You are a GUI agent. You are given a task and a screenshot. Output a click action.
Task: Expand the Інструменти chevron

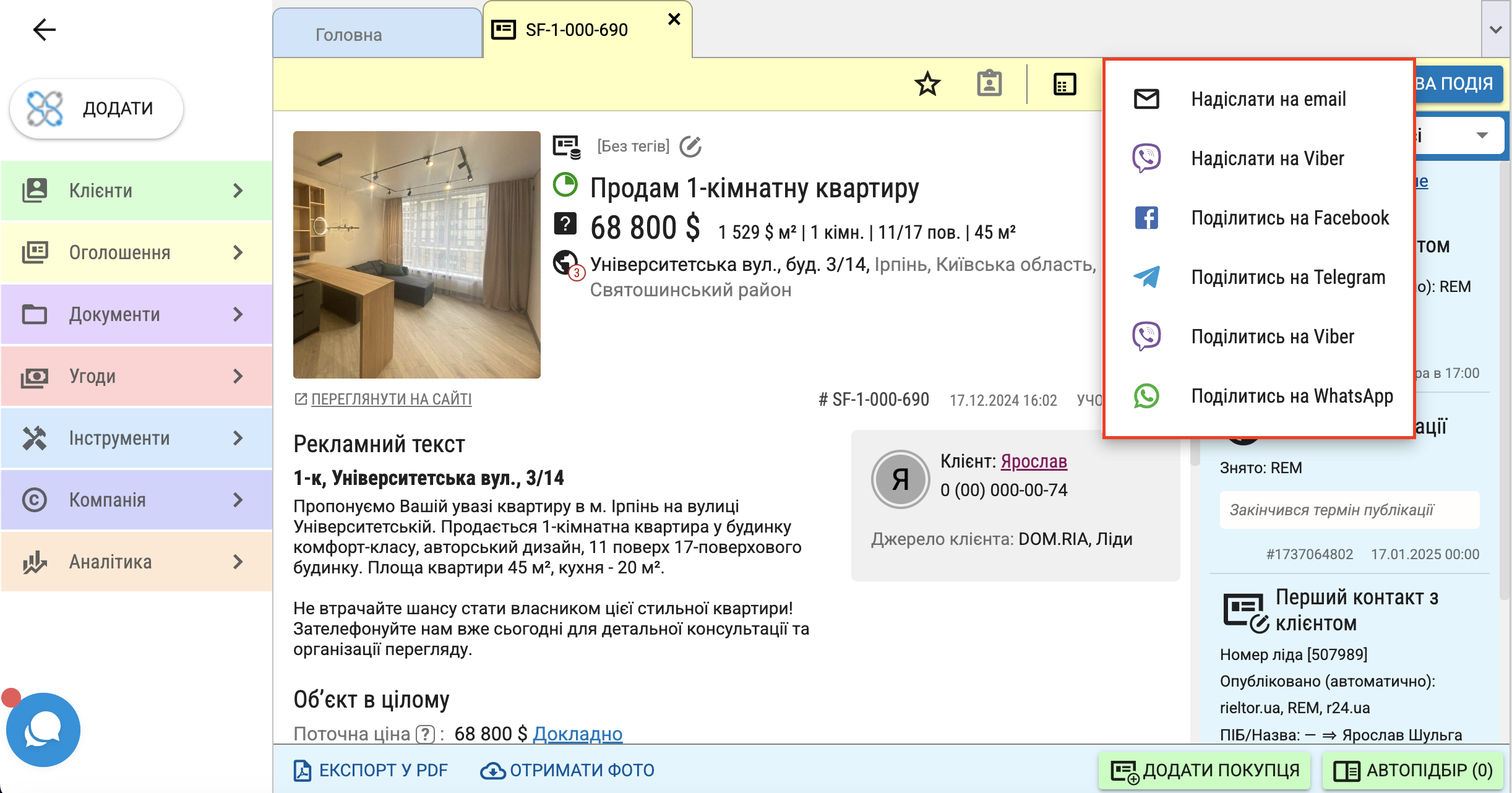(x=238, y=438)
